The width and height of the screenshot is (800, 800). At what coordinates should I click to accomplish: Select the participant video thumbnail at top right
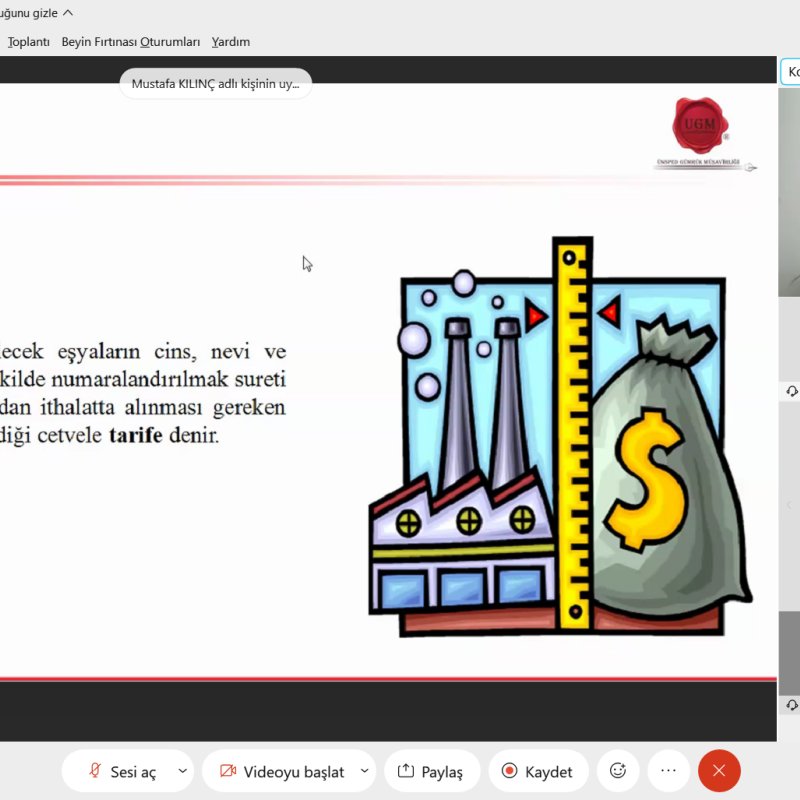click(x=789, y=191)
